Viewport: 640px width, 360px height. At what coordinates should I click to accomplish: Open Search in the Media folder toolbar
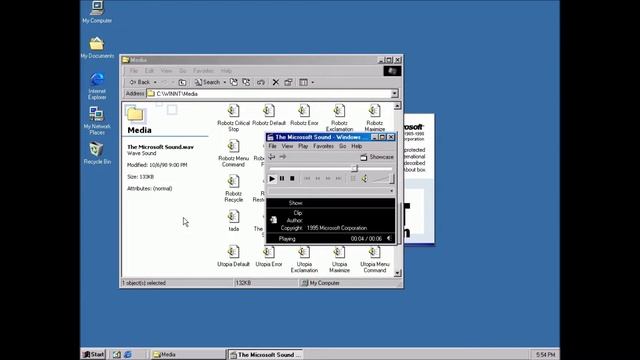click(207, 82)
